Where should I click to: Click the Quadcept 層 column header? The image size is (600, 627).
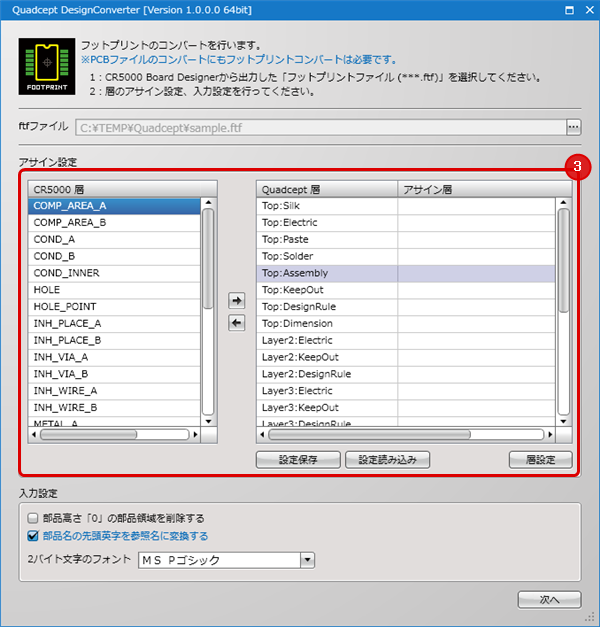click(327, 189)
